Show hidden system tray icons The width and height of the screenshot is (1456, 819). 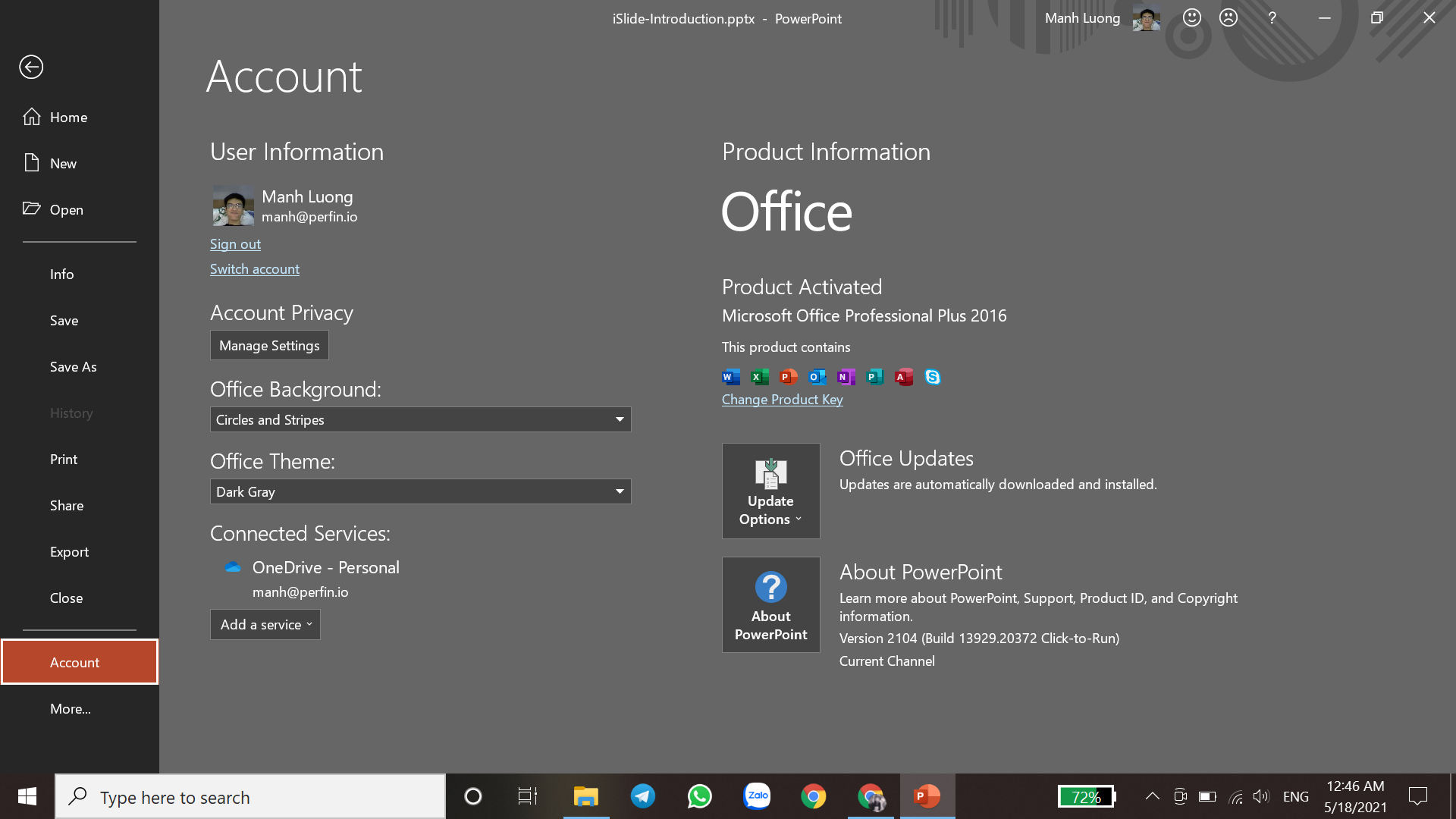point(1152,796)
